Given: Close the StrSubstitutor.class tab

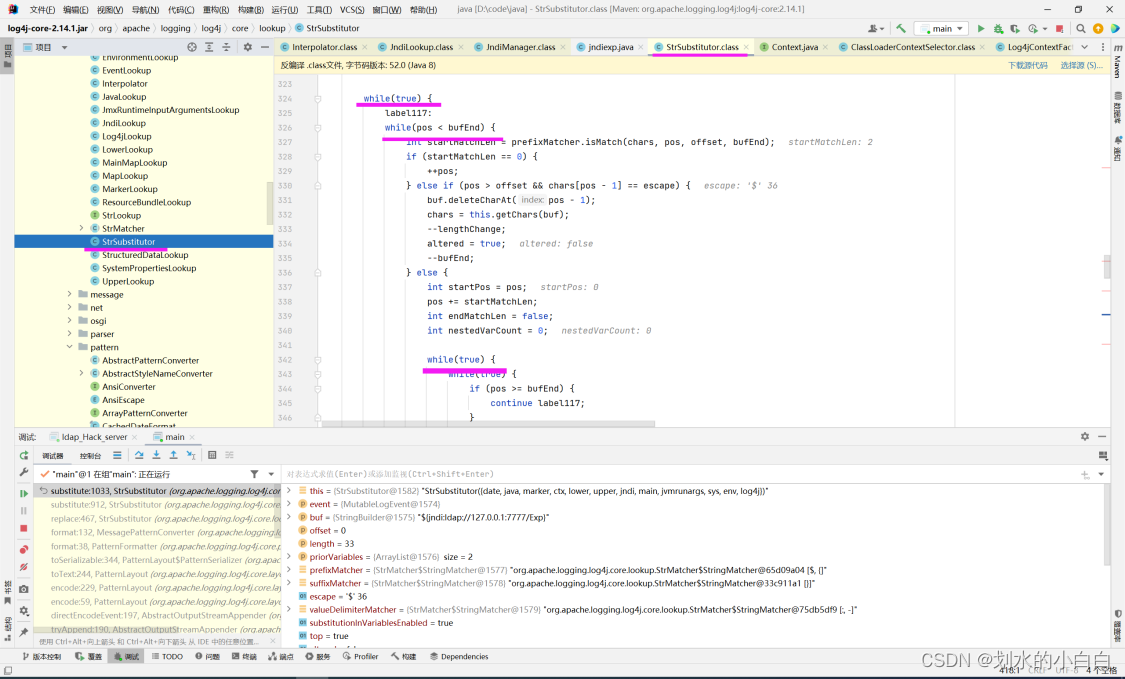Looking at the screenshot, I should pyautogui.click(x=746, y=47).
